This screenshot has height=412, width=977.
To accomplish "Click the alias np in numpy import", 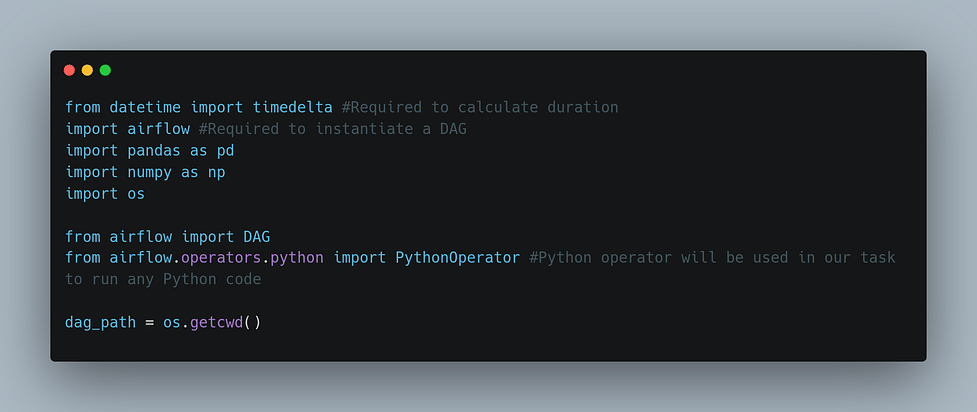I will pos(216,173).
